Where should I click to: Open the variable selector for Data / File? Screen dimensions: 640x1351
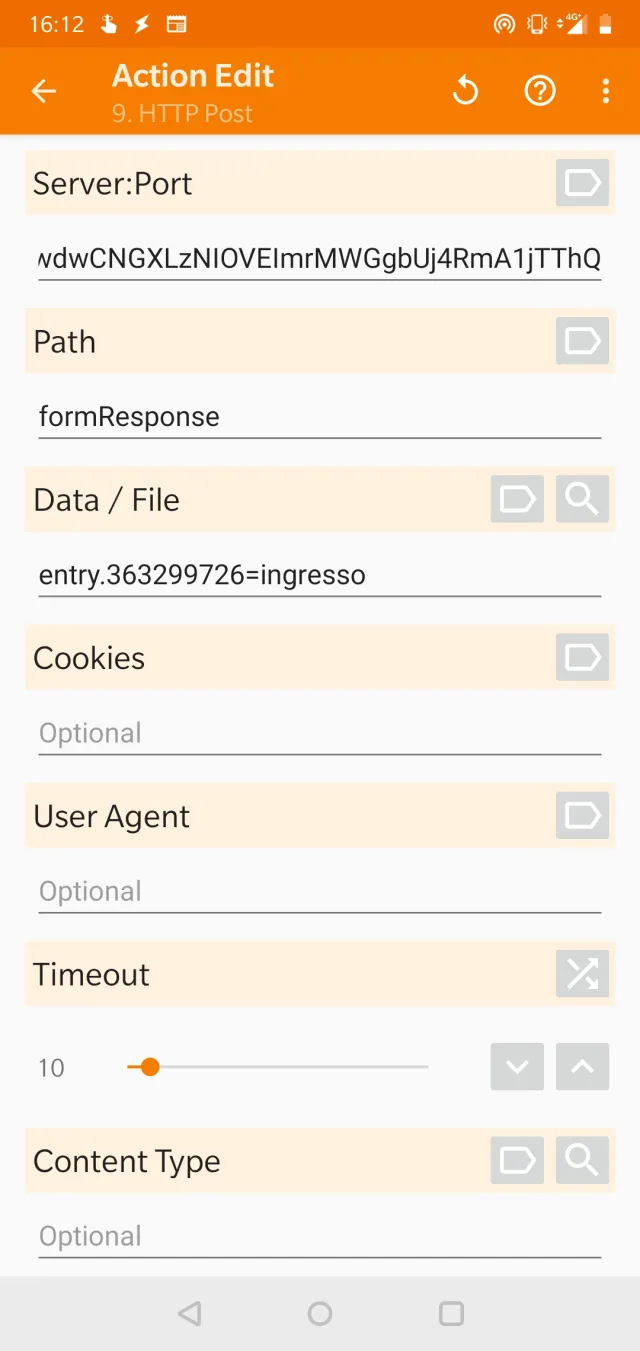(517, 499)
